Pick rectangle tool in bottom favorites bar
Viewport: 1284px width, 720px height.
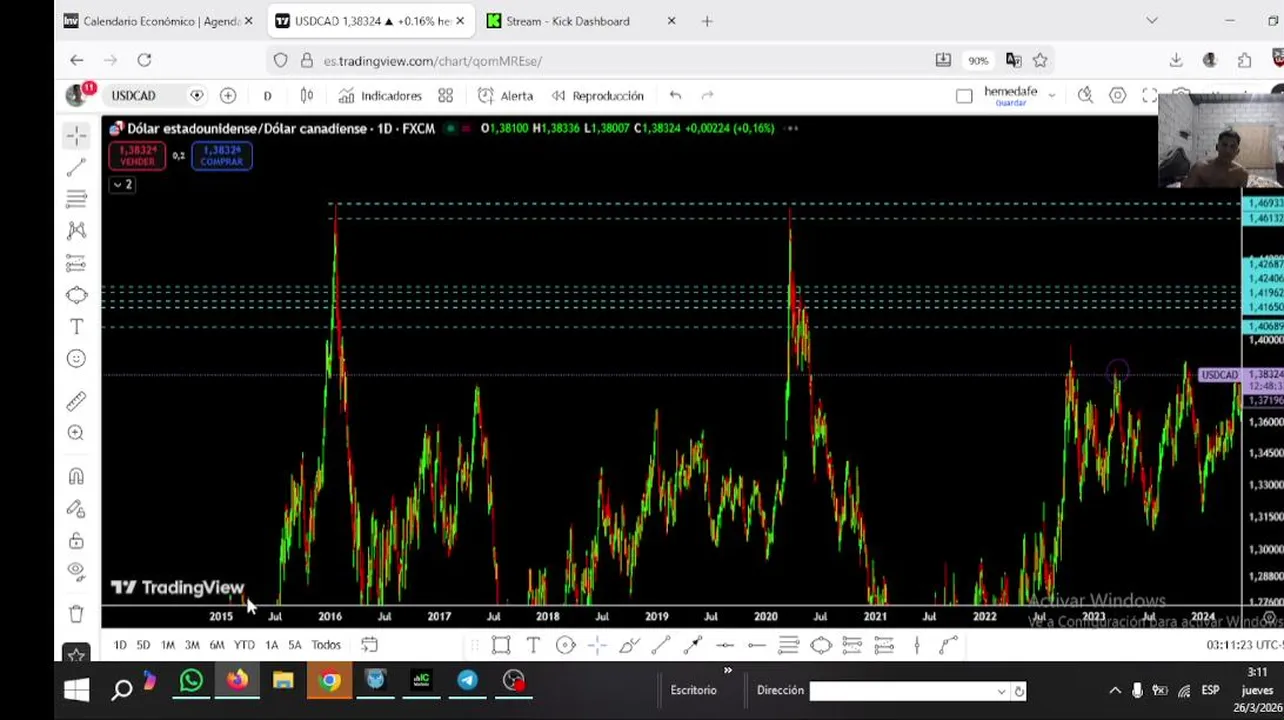point(501,645)
